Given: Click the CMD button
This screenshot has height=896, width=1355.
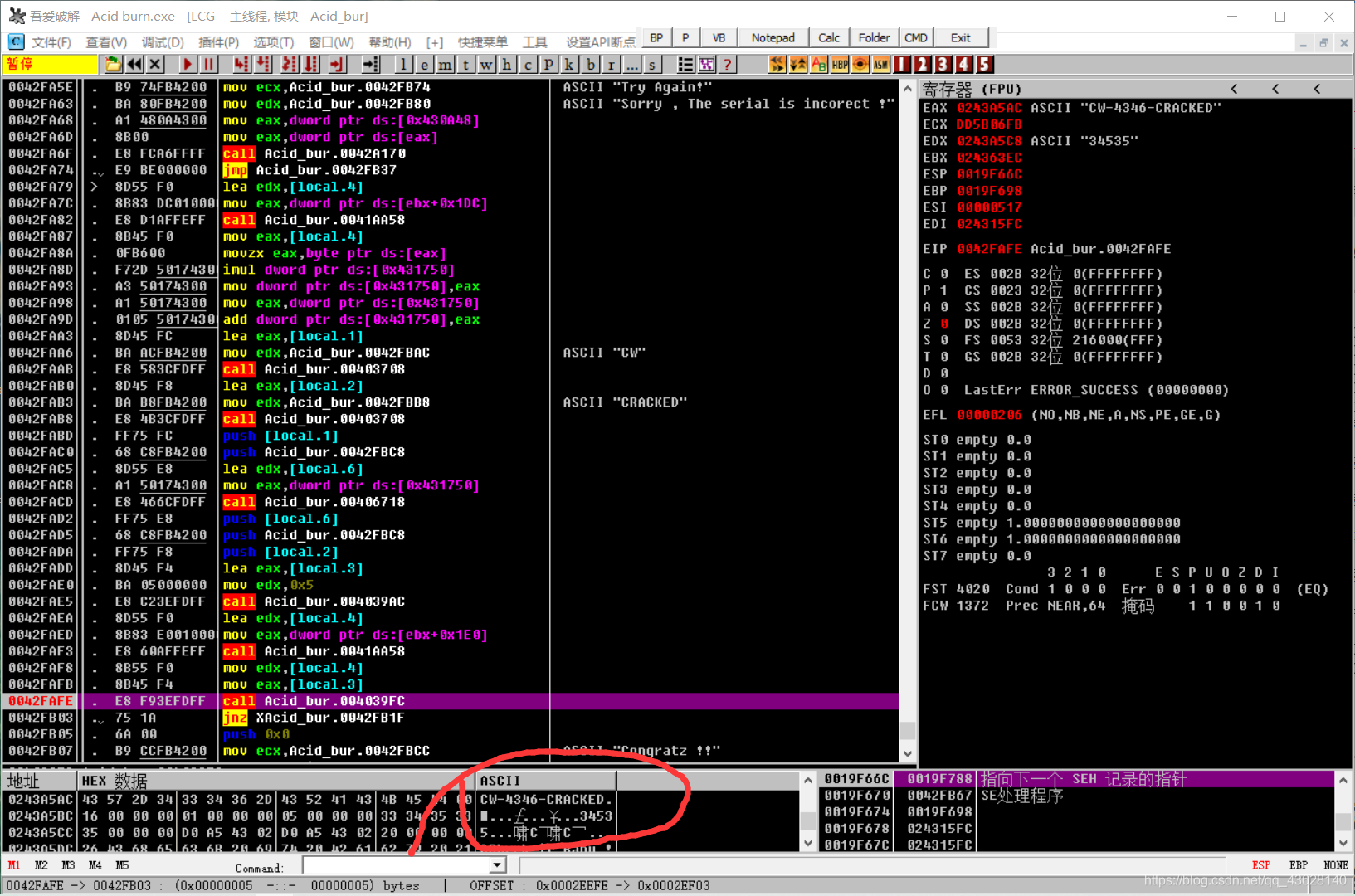Looking at the screenshot, I should 916,38.
